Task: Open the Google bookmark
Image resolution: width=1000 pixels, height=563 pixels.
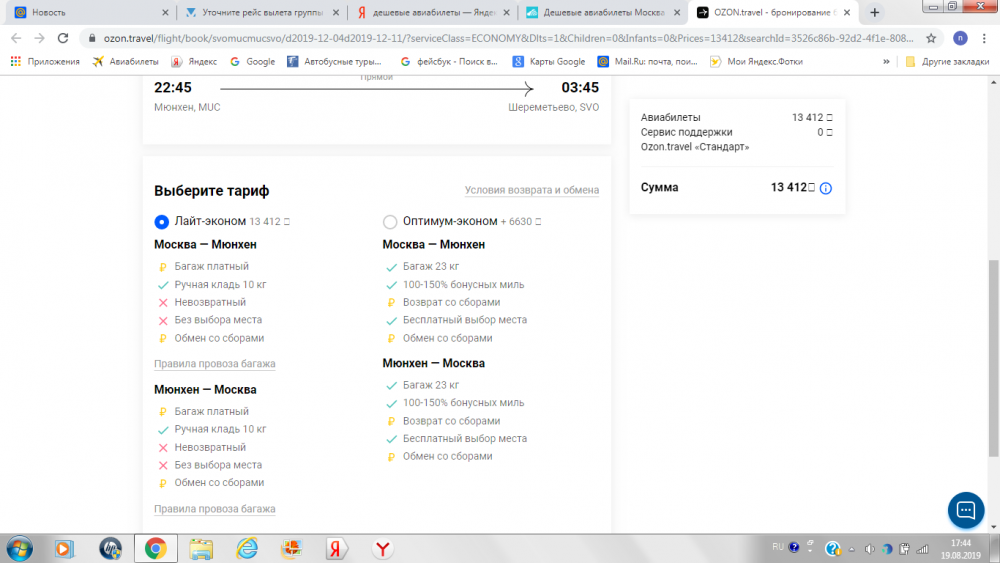Action: click(253, 62)
